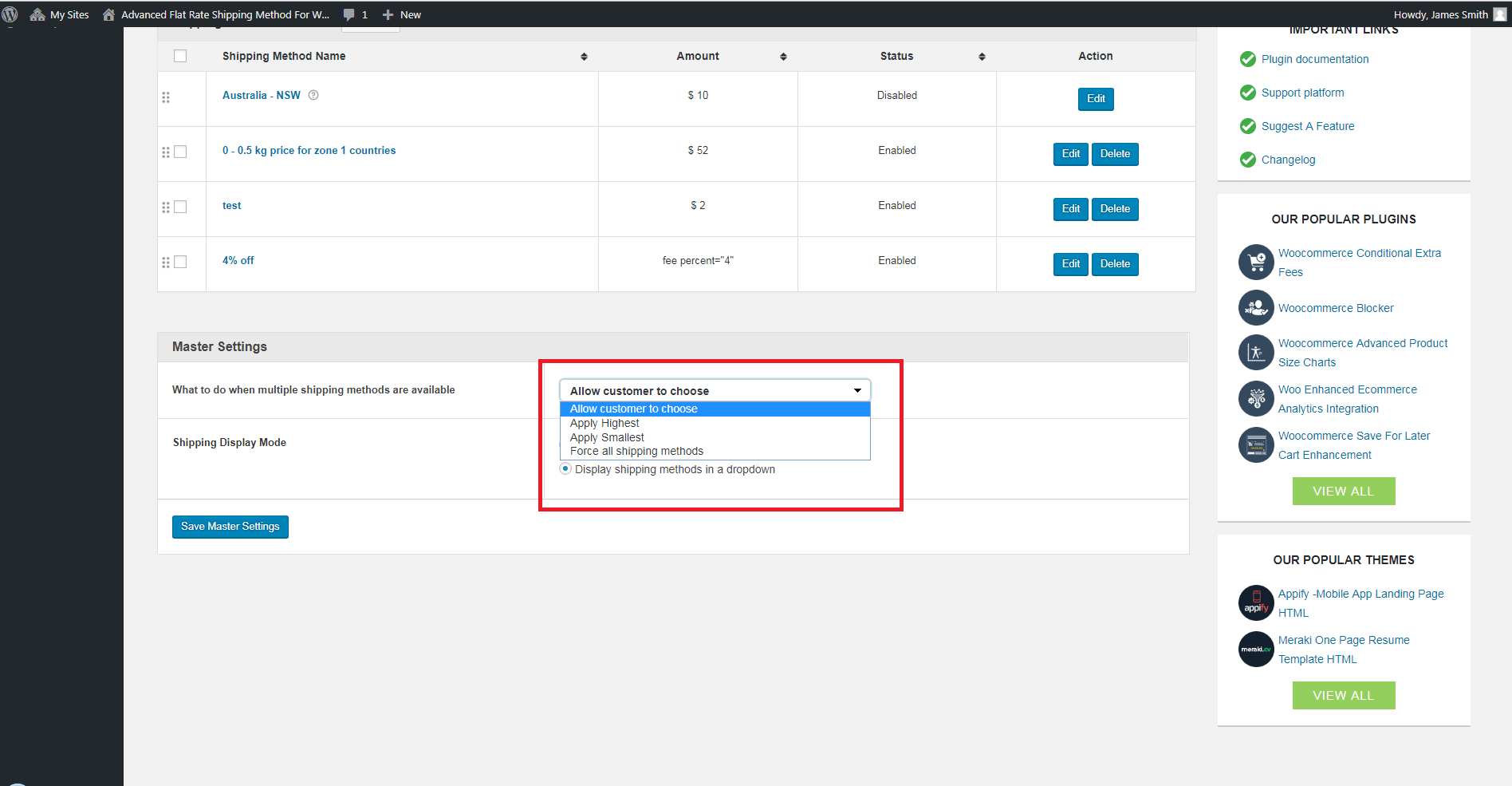Click Woocommerce Blocker plugin icon

[x=1256, y=308]
